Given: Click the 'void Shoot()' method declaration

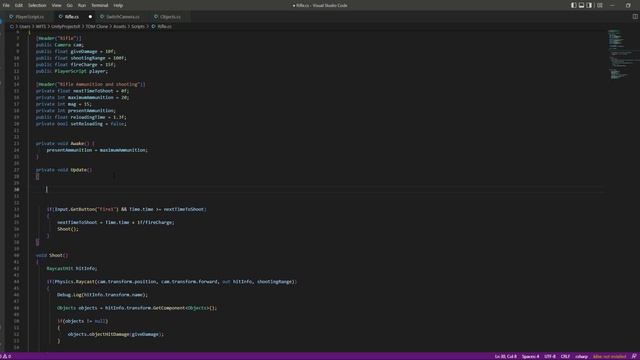Looking at the screenshot, I should click(x=52, y=256).
